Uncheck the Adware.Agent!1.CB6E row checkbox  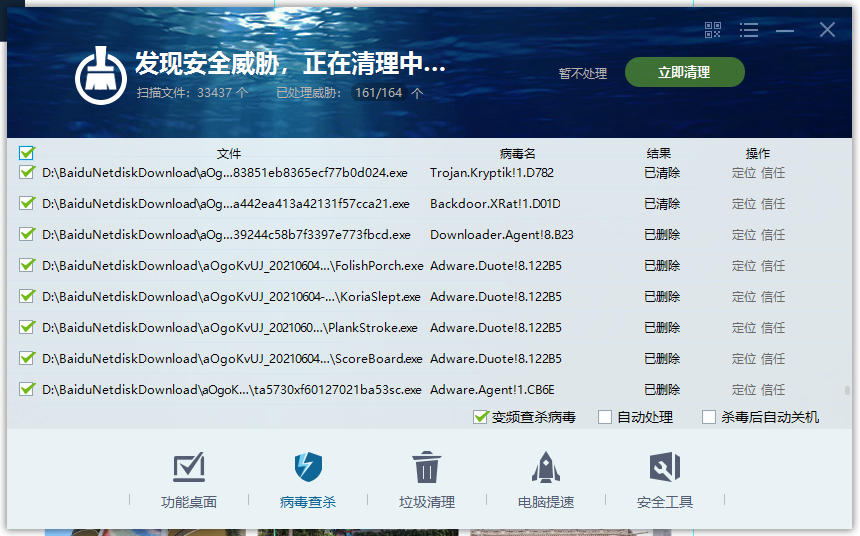pyautogui.click(x=26, y=389)
